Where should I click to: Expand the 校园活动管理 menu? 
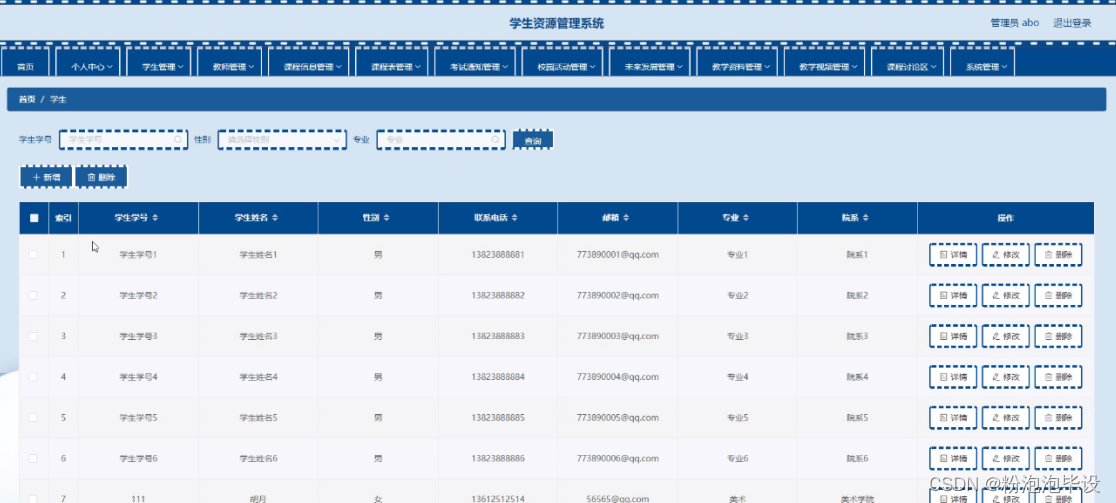coord(562,63)
